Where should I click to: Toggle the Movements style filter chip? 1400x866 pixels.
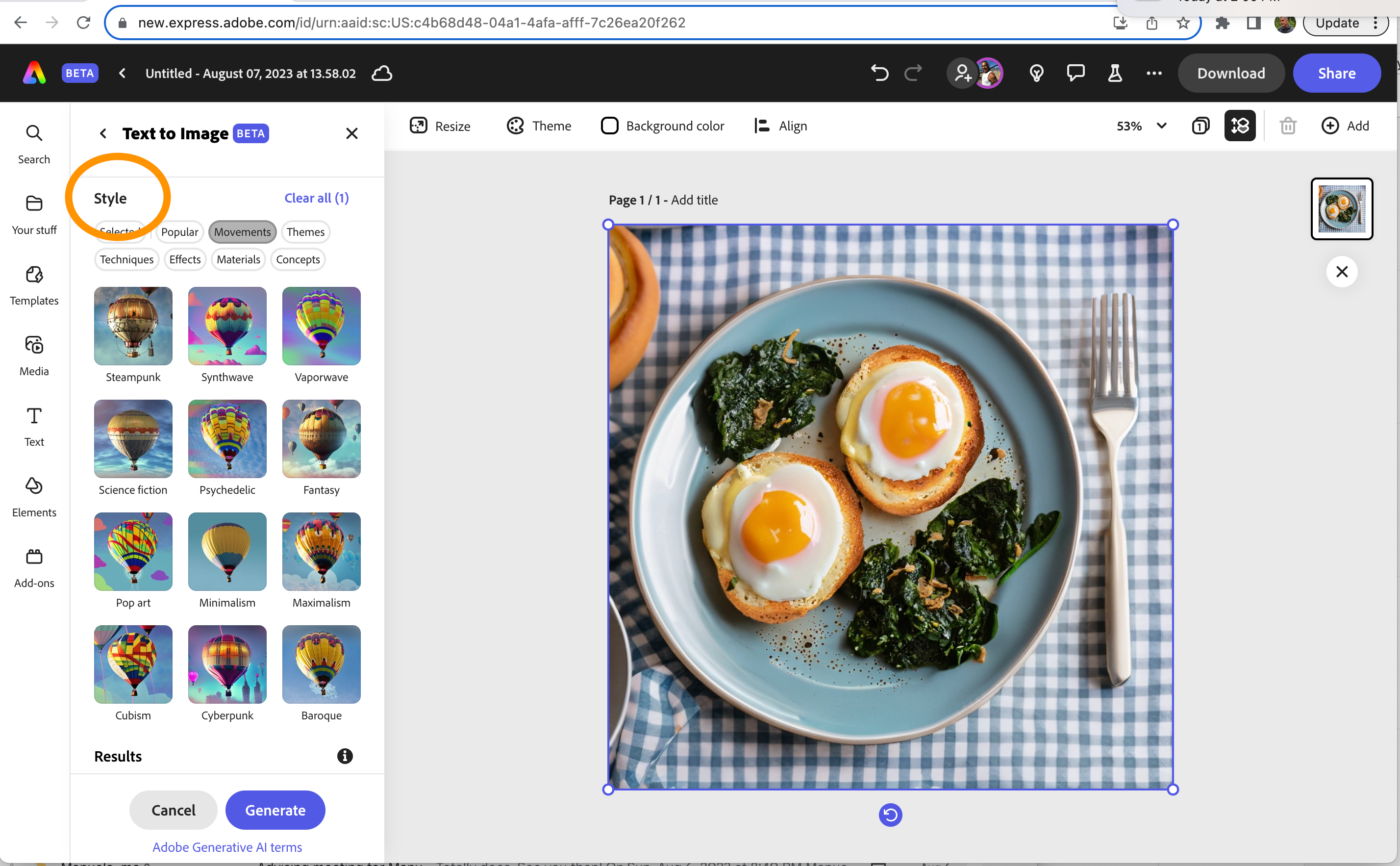click(242, 232)
